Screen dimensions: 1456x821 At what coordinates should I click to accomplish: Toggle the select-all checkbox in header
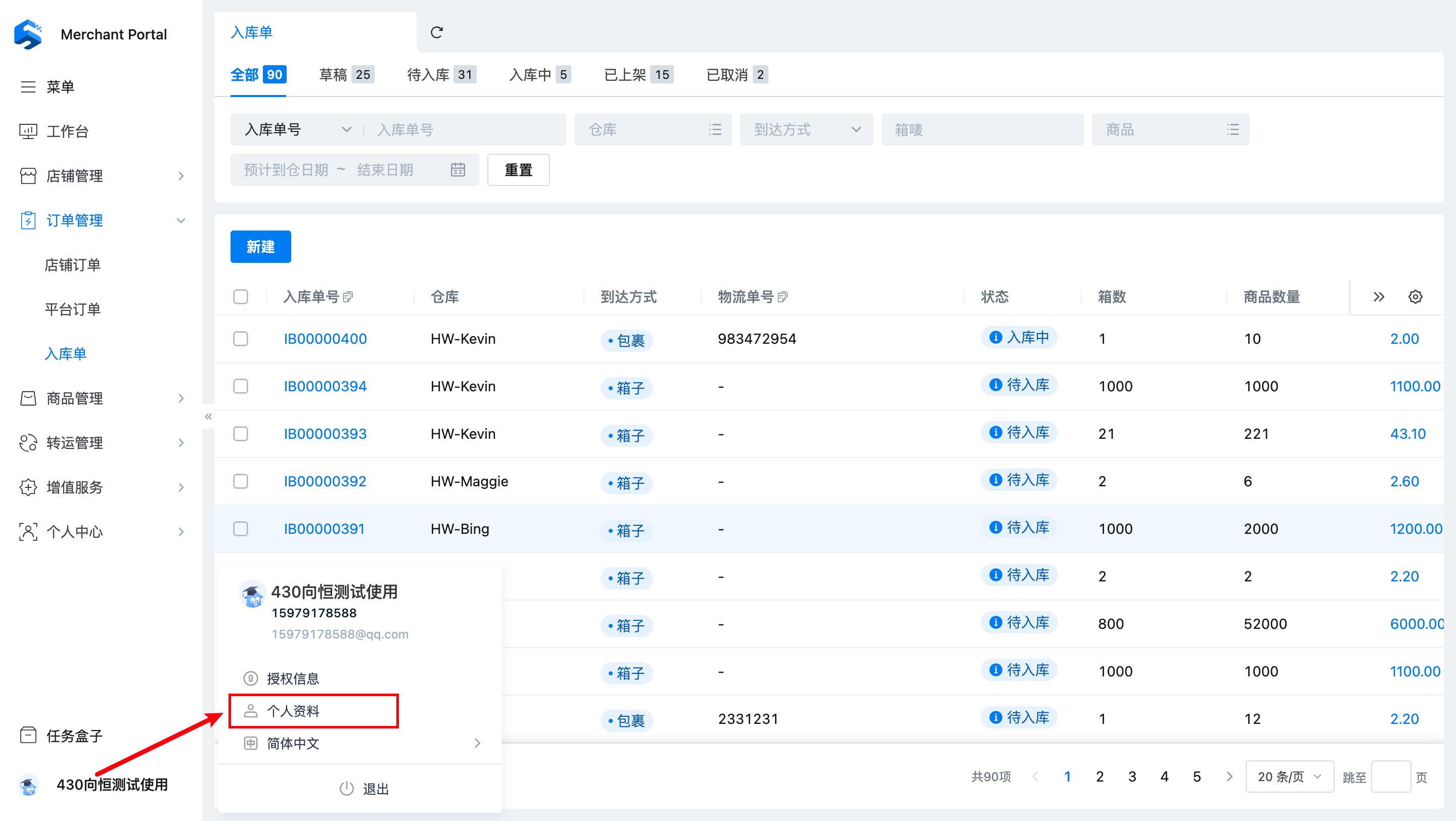click(x=241, y=297)
